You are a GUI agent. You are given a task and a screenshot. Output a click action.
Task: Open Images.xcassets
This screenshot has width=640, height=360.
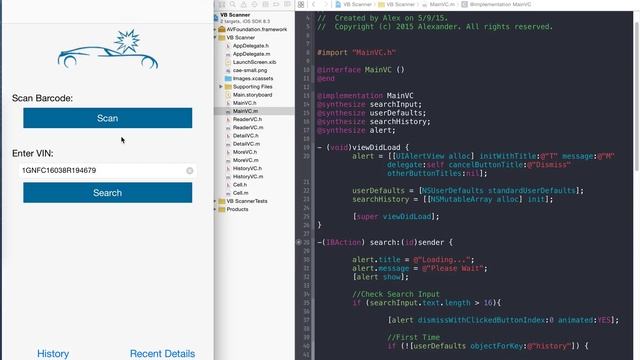(x=253, y=78)
